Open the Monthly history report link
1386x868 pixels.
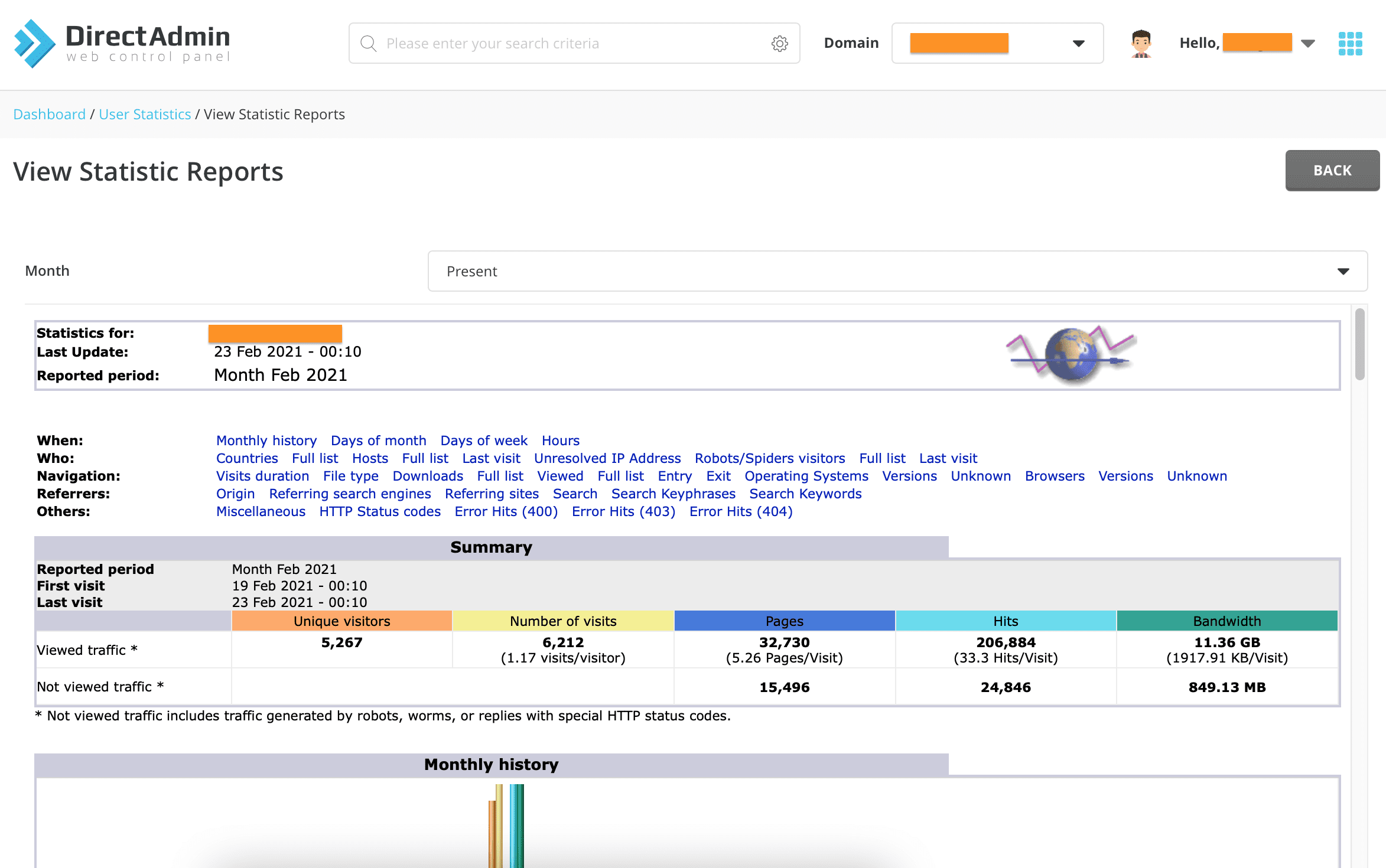(266, 440)
